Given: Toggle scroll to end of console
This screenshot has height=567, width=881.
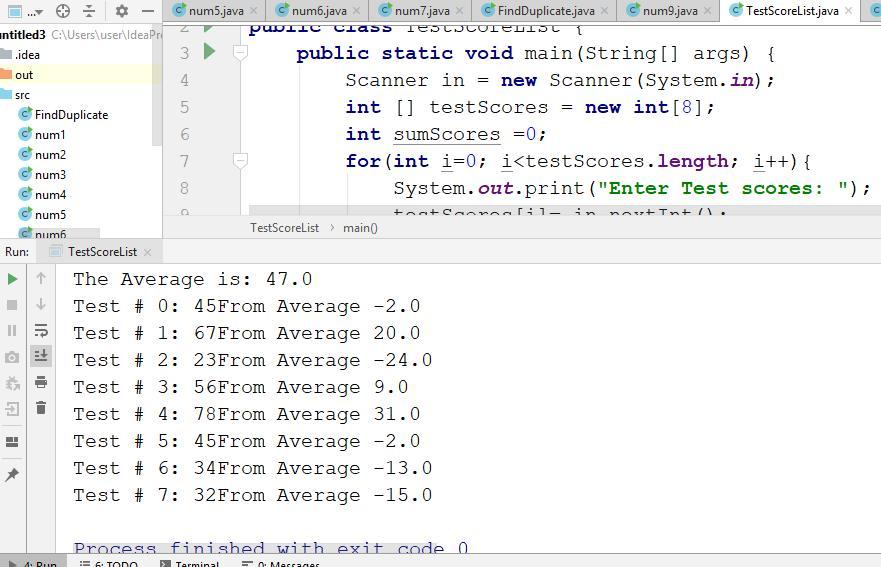Looking at the screenshot, I should 41,356.
